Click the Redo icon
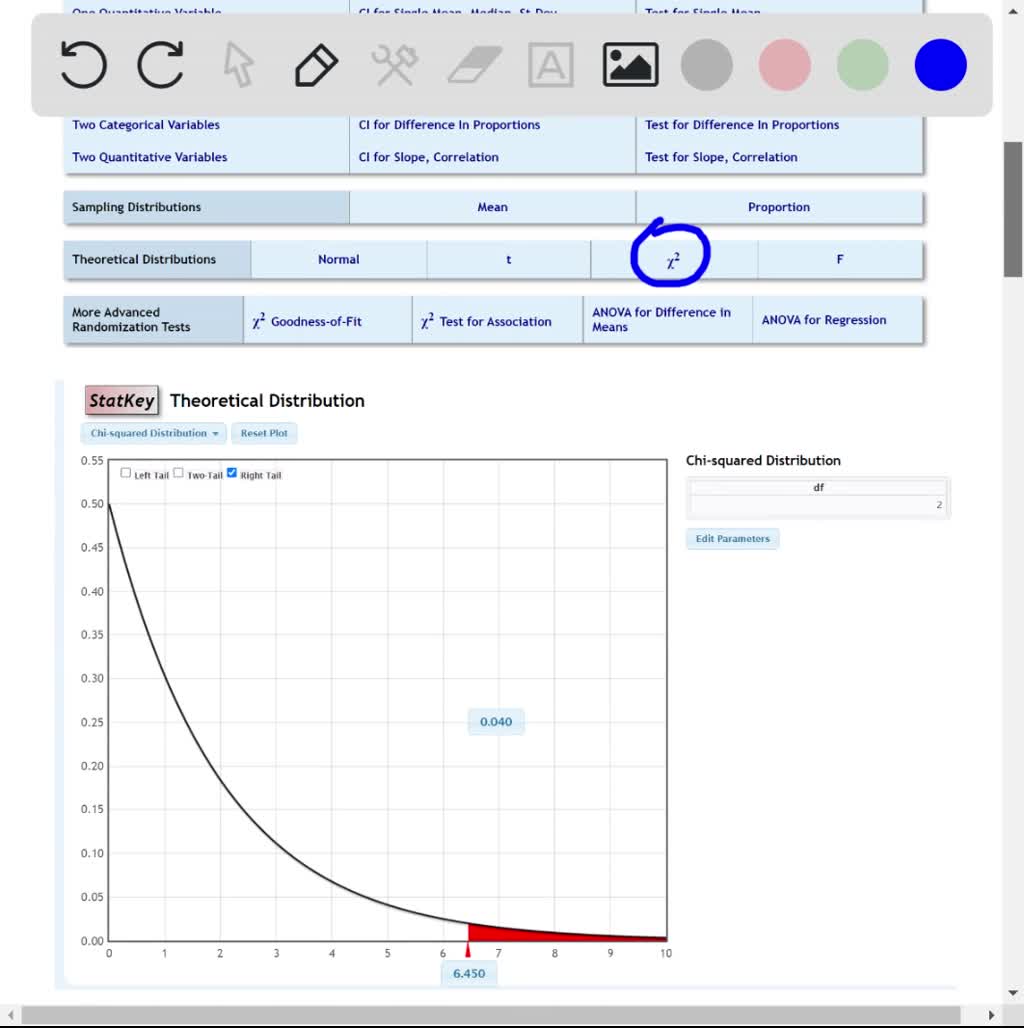Image resolution: width=1024 pixels, height=1028 pixels. [x=160, y=64]
